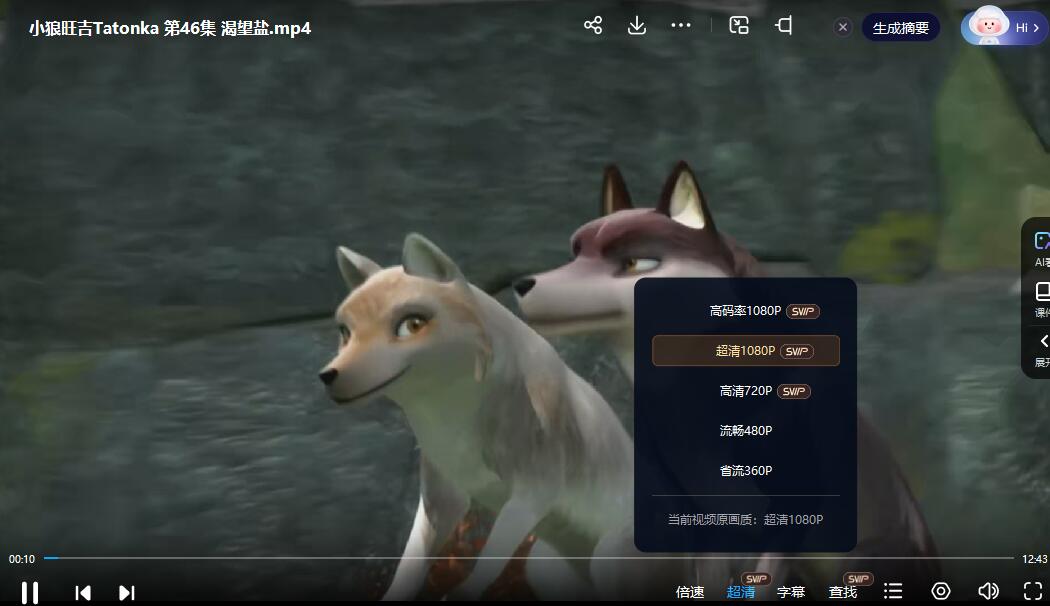Select 高码率1080P quality option

coord(745,311)
